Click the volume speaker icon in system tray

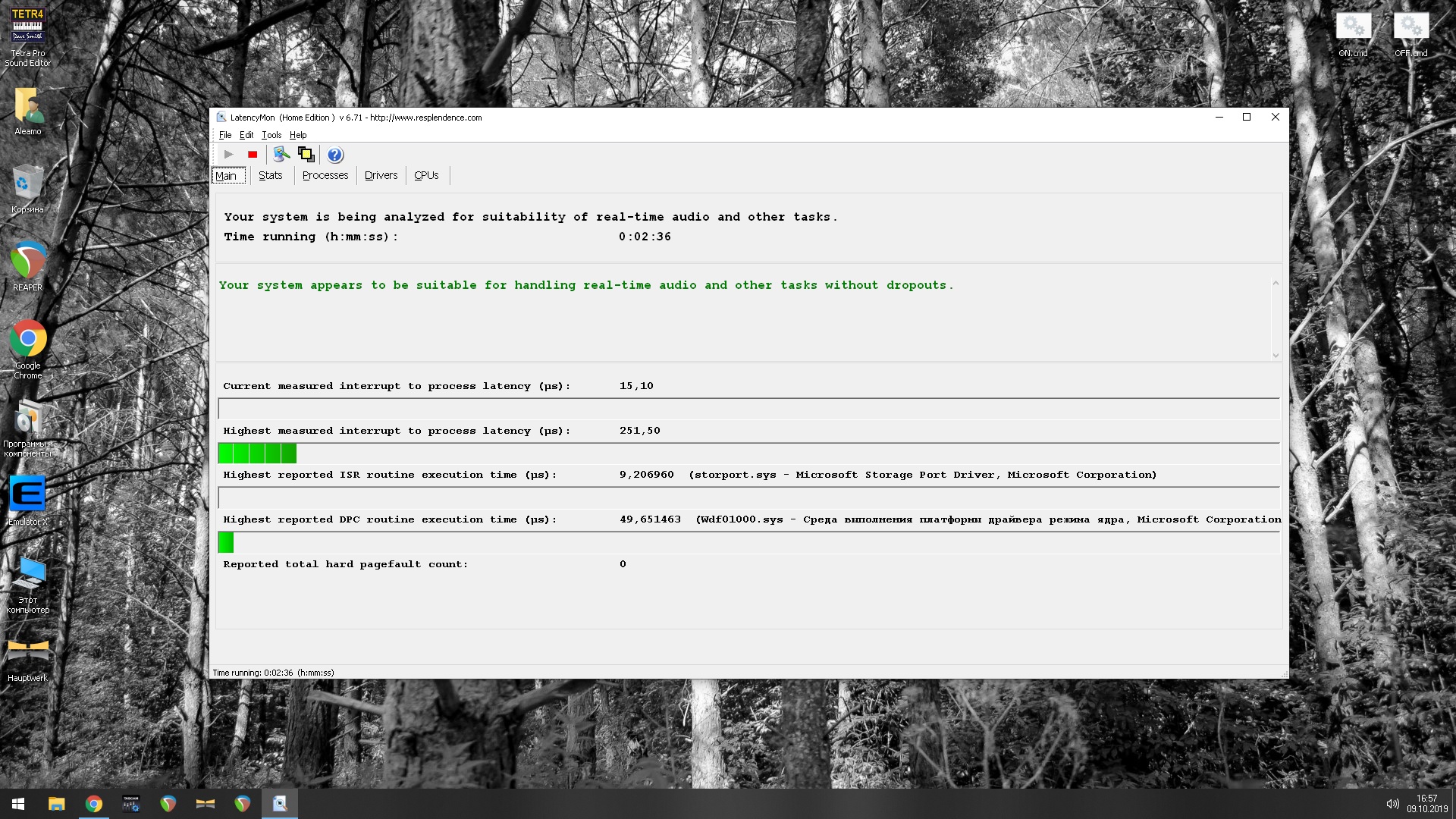click(x=1392, y=804)
